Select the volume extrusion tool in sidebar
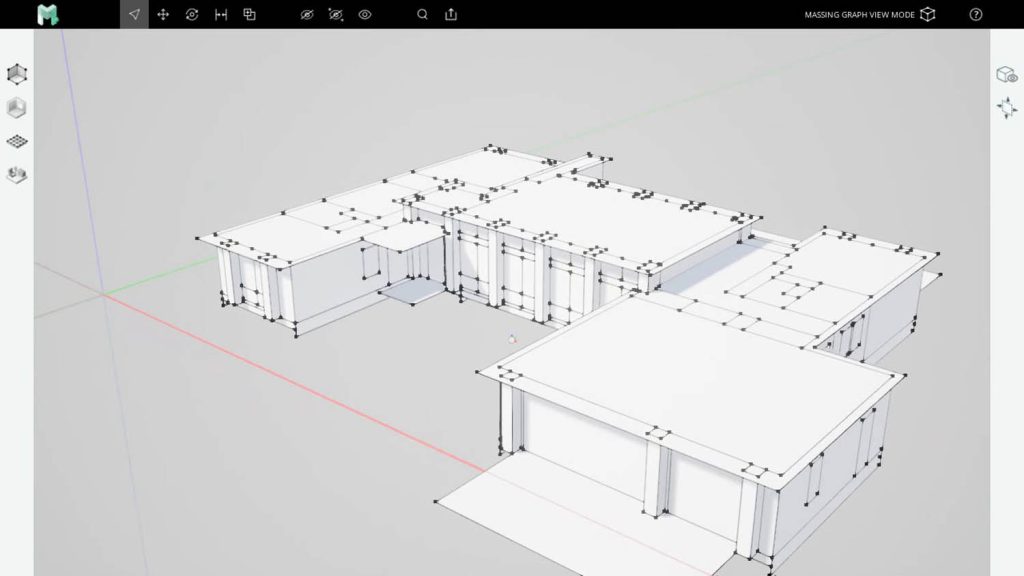 click(16, 107)
